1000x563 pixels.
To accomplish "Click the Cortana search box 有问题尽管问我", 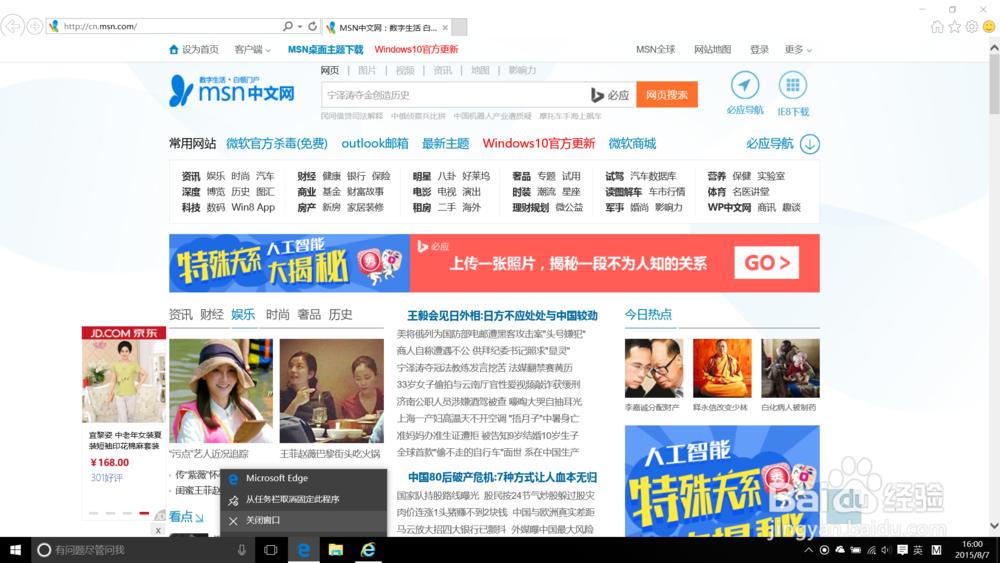I will [134, 550].
